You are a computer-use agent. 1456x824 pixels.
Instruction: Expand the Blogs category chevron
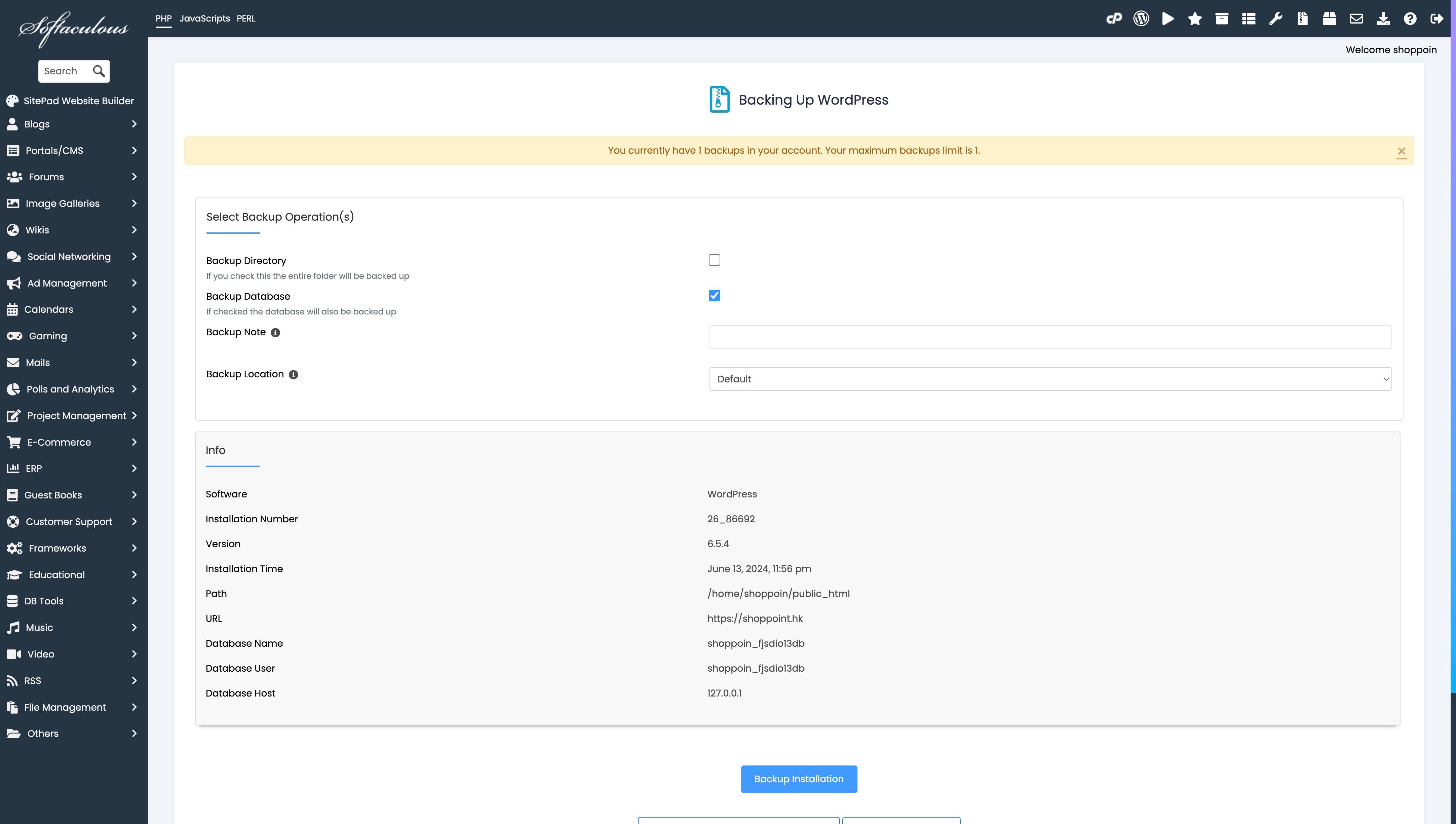[x=134, y=124]
